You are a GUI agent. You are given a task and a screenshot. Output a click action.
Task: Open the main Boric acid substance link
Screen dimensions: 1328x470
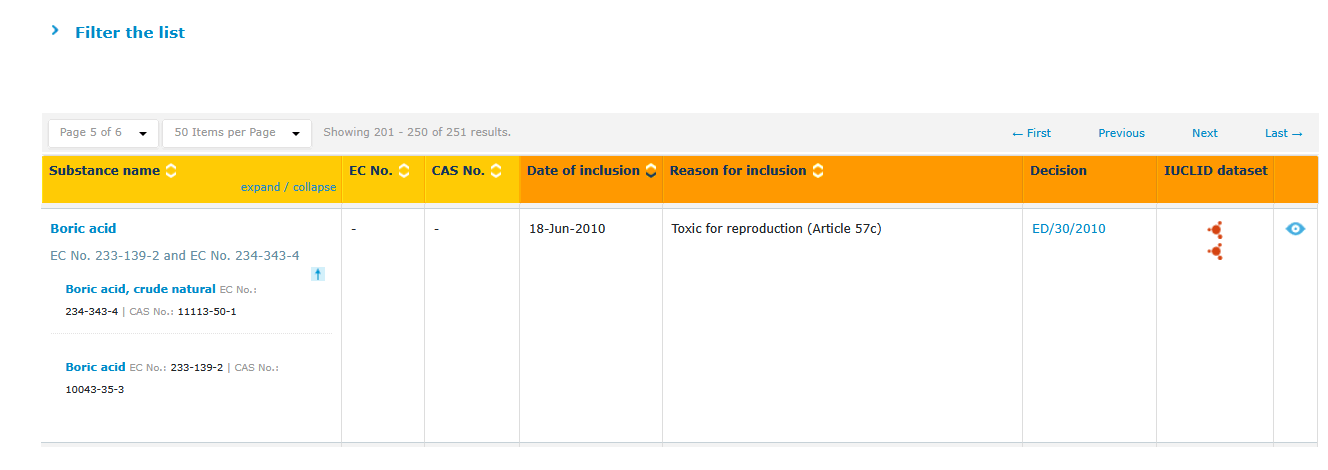pos(83,229)
